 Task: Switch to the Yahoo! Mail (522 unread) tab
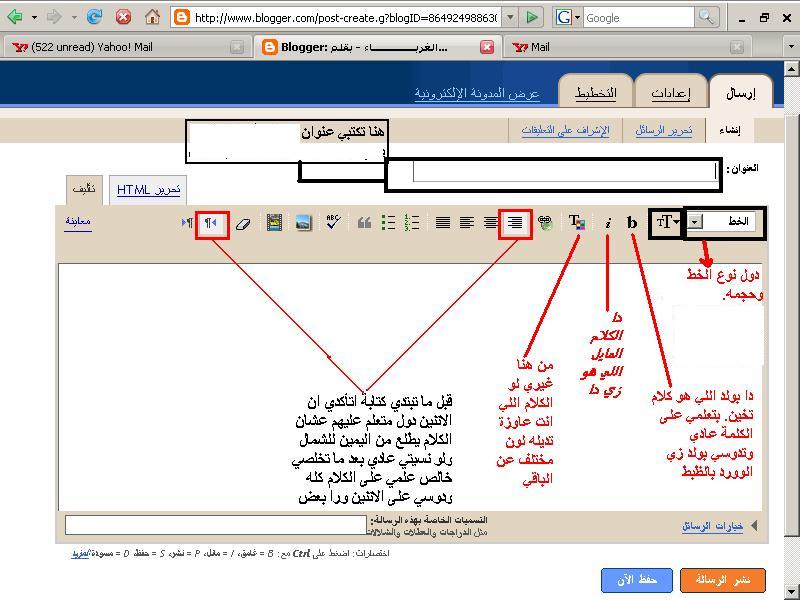[x=127, y=47]
